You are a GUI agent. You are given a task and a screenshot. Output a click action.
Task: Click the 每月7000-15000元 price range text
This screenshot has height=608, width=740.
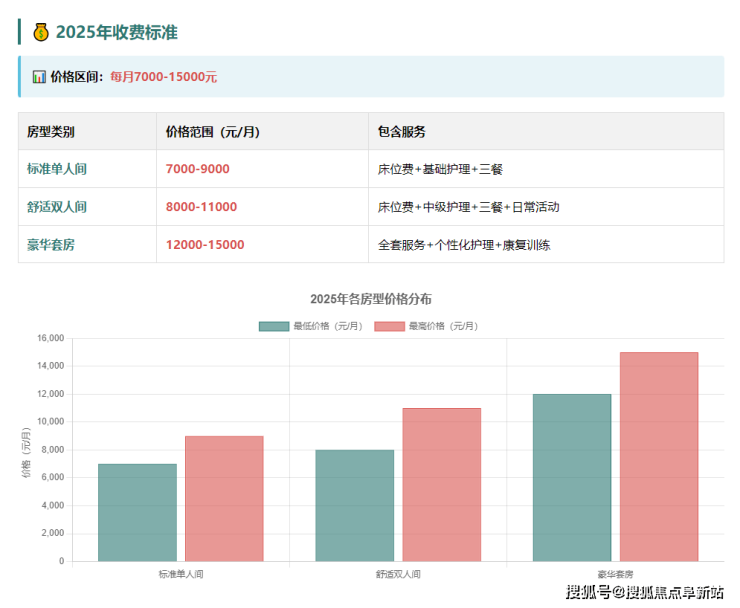point(163,76)
